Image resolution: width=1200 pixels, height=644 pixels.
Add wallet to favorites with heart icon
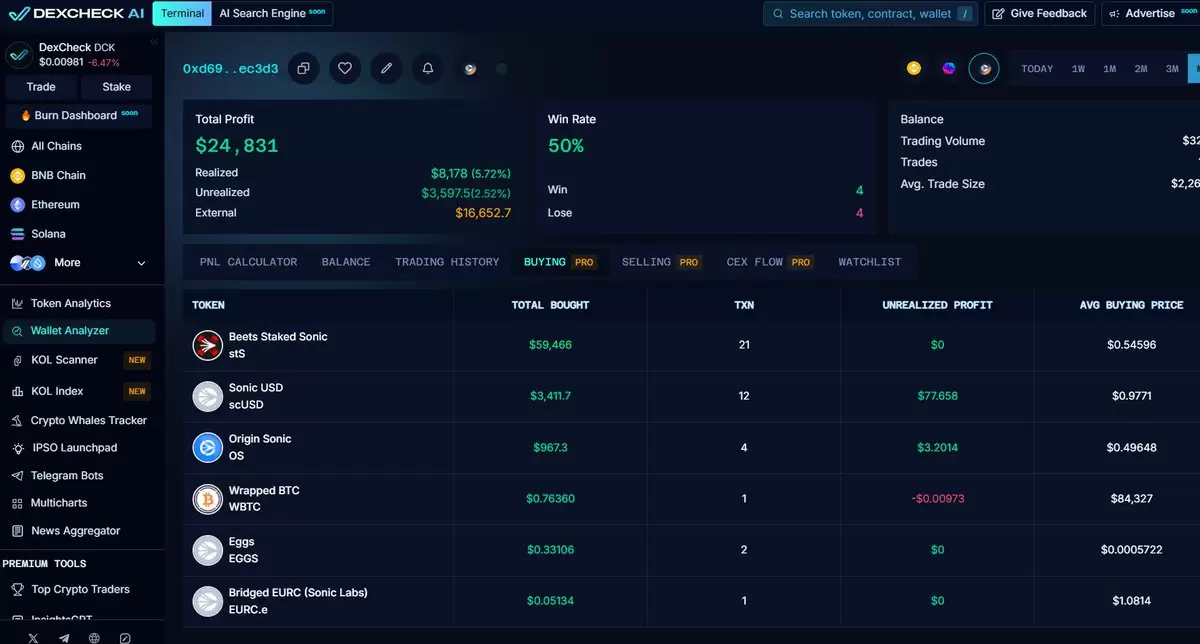(x=345, y=68)
